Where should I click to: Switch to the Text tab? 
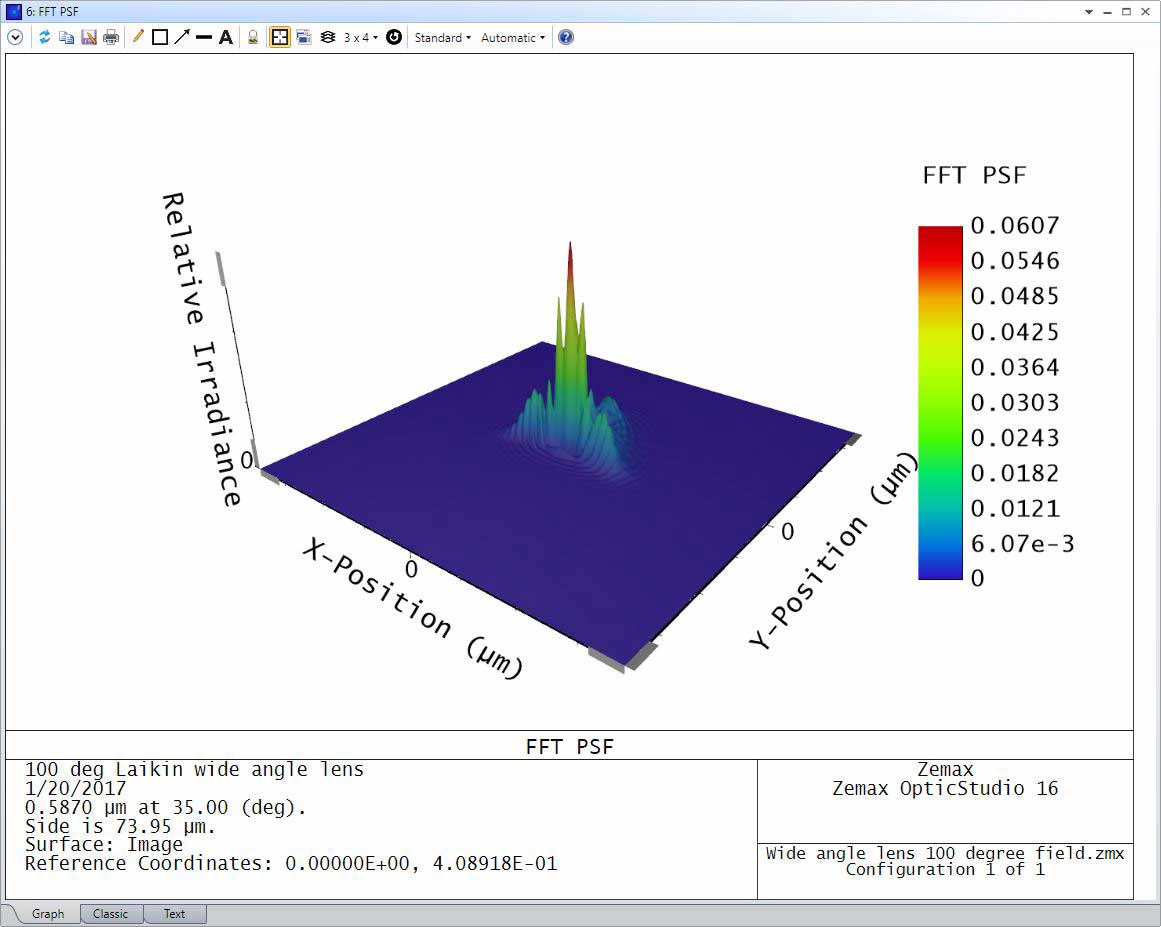point(175,914)
